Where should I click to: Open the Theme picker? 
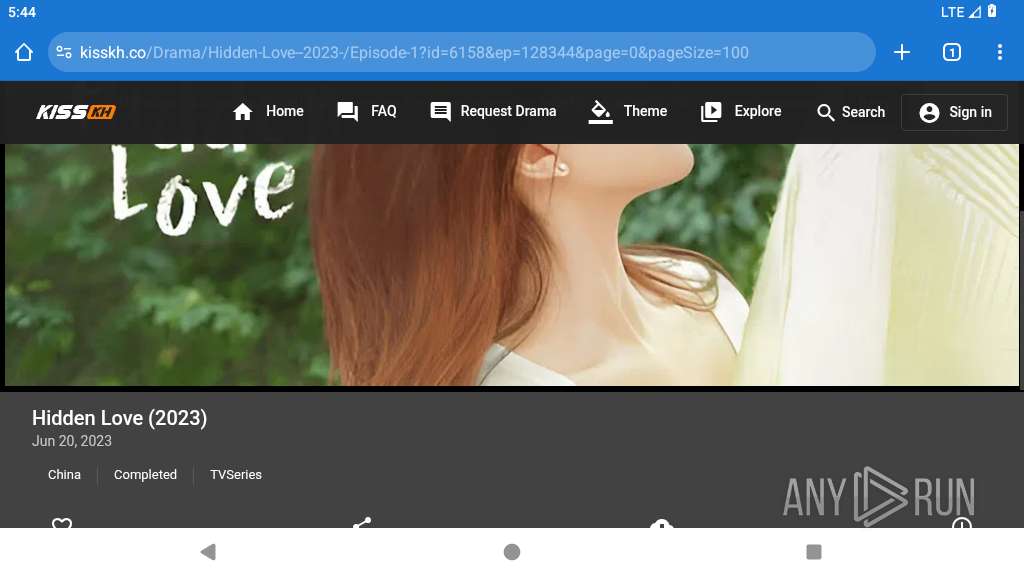(x=628, y=112)
